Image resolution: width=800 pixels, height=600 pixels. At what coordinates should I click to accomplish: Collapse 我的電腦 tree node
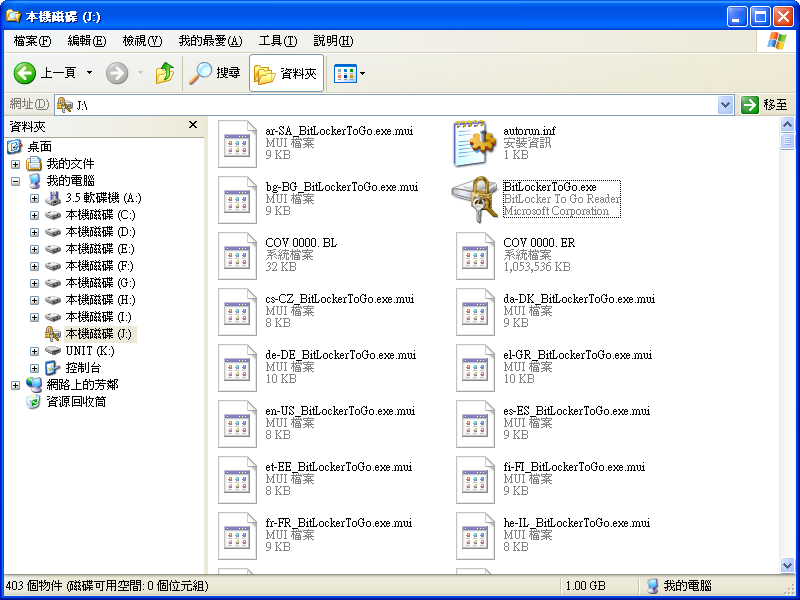[x=15, y=181]
